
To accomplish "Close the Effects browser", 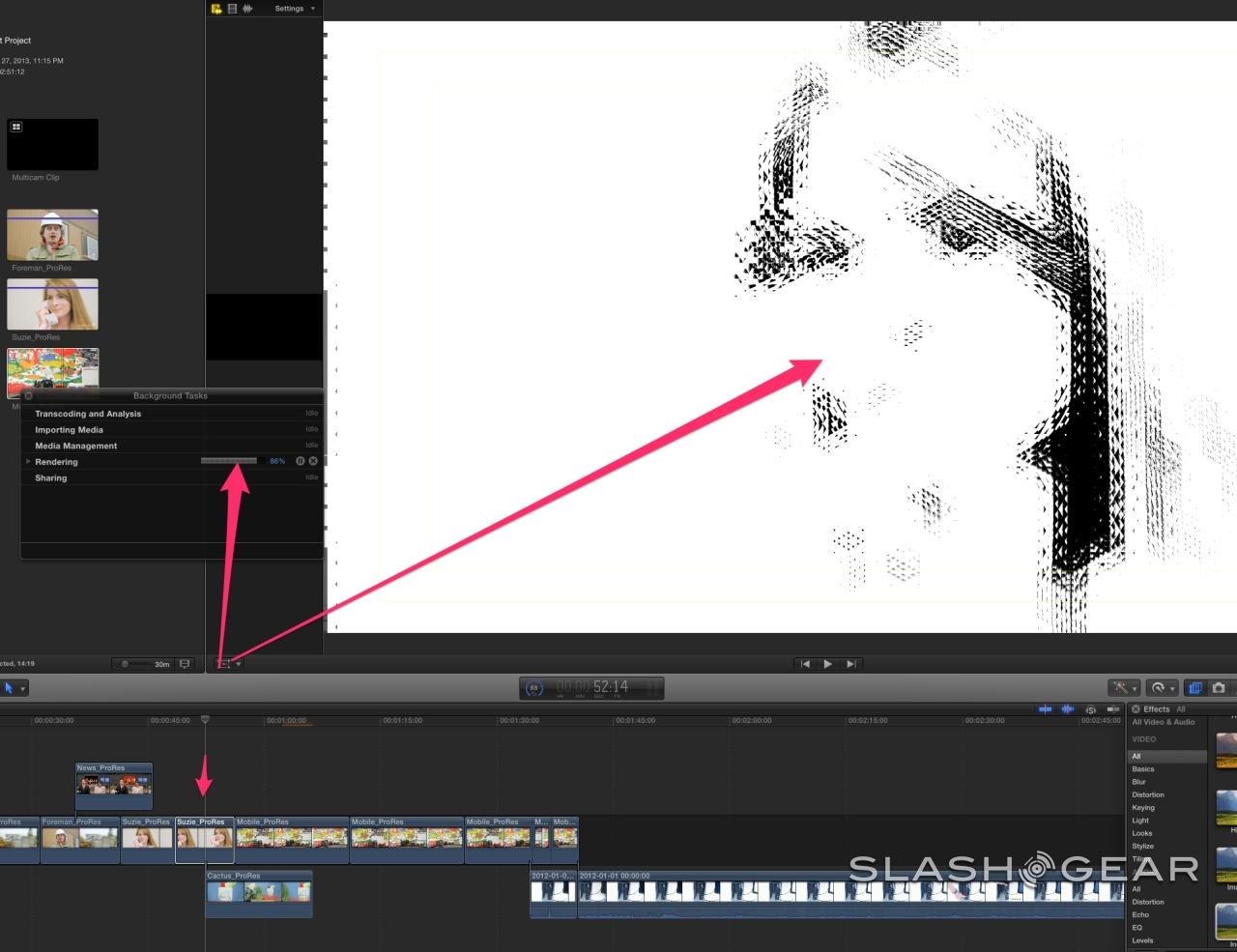I will [1136, 709].
